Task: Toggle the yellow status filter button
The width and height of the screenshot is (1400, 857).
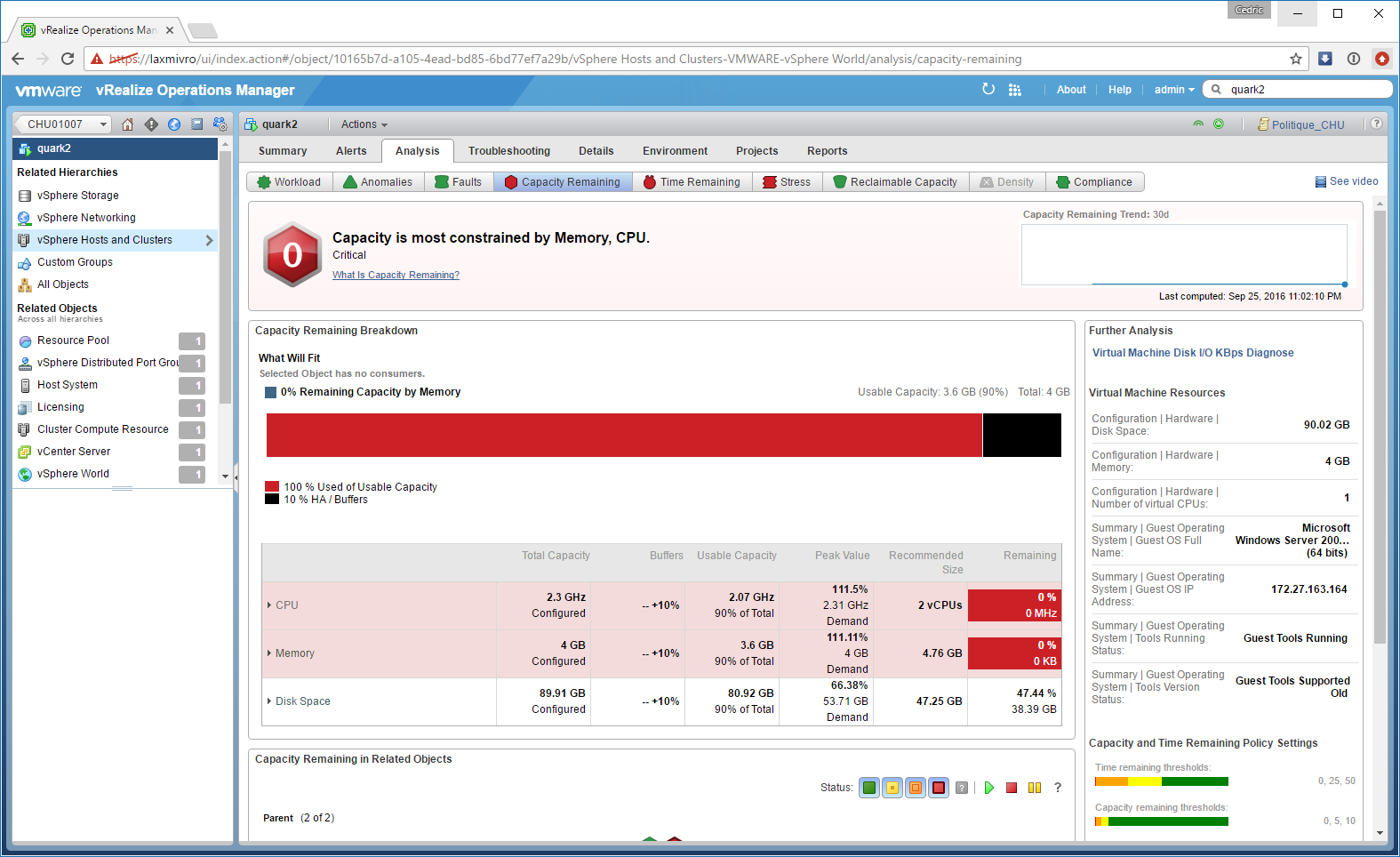Action: coord(892,788)
